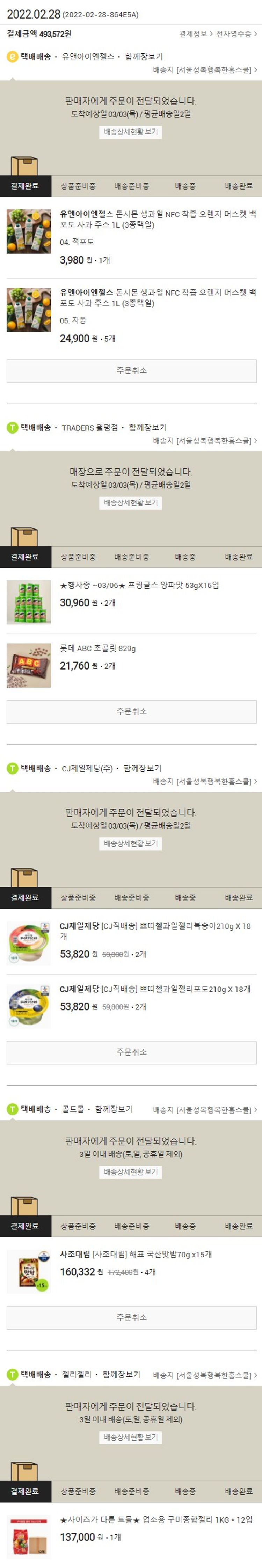Click the green T icon beside CJ제일제당(주)
Image resolution: width=262 pixels, height=1568 pixels.
coord(12,768)
